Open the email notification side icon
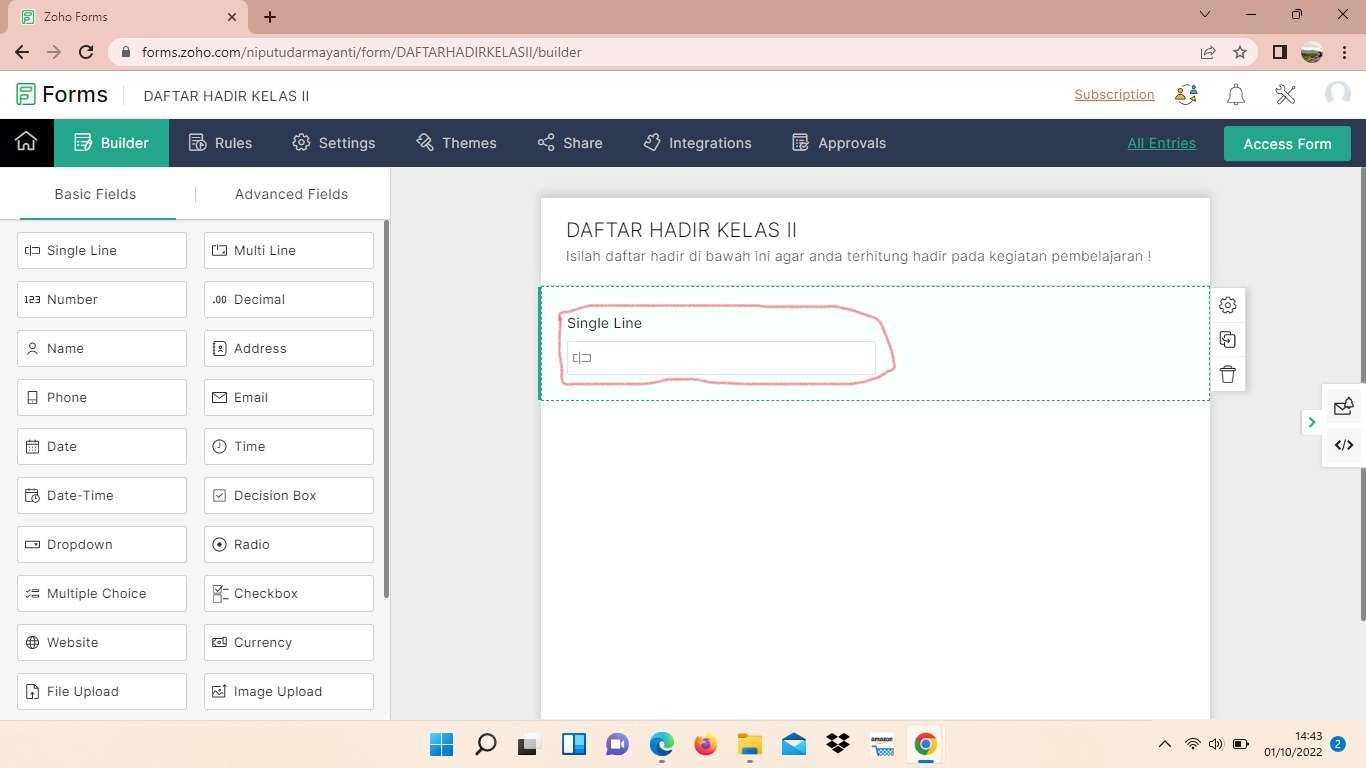The width and height of the screenshot is (1366, 768). [x=1344, y=405]
